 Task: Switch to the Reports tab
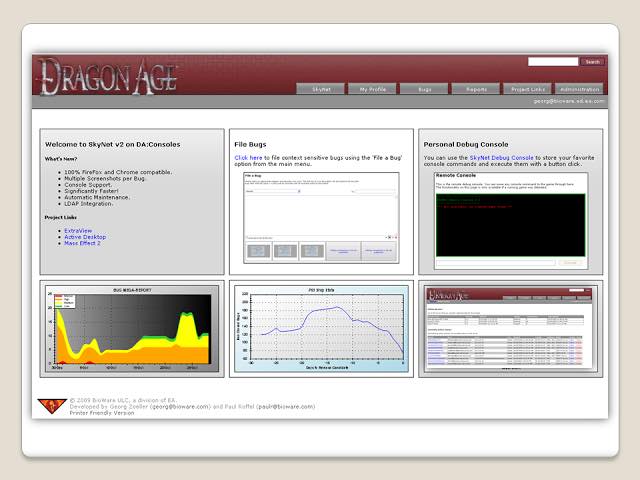(x=475, y=89)
